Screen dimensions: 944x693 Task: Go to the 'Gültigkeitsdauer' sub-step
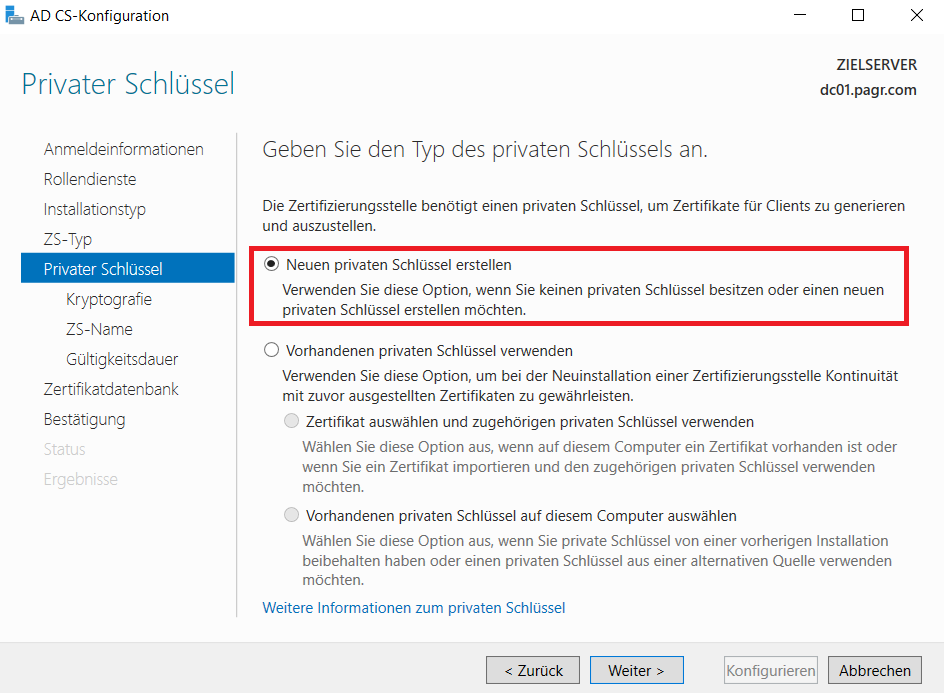pyautogui.click(x=122, y=359)
